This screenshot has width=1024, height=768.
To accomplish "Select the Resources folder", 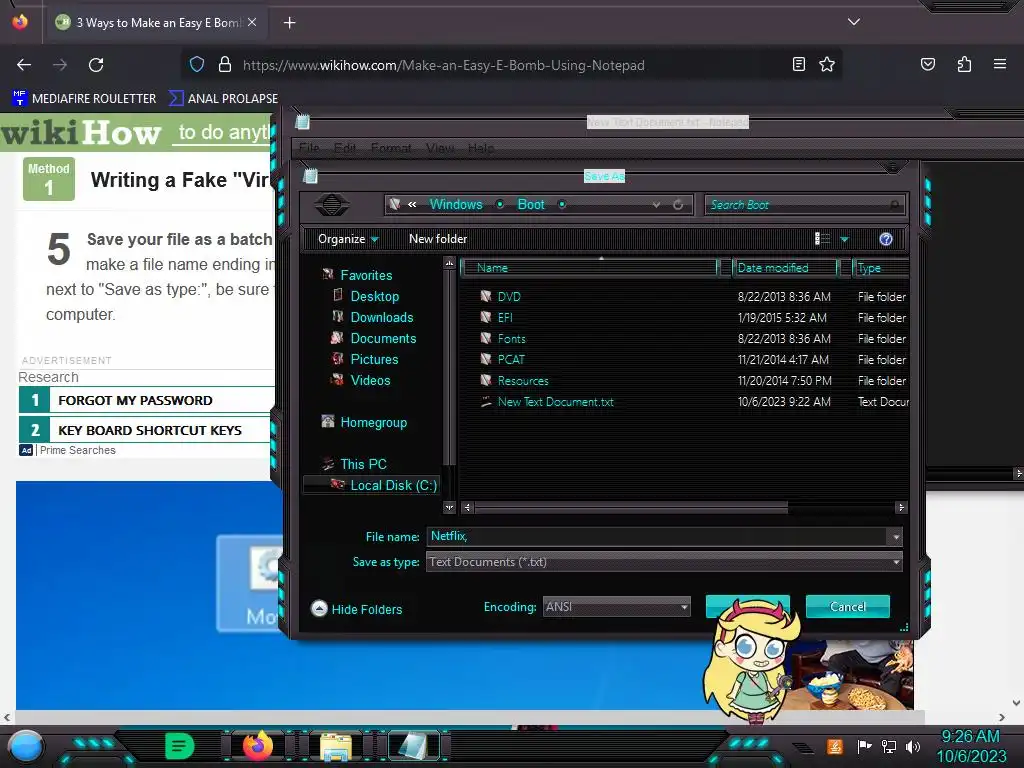I will point(522,380).
